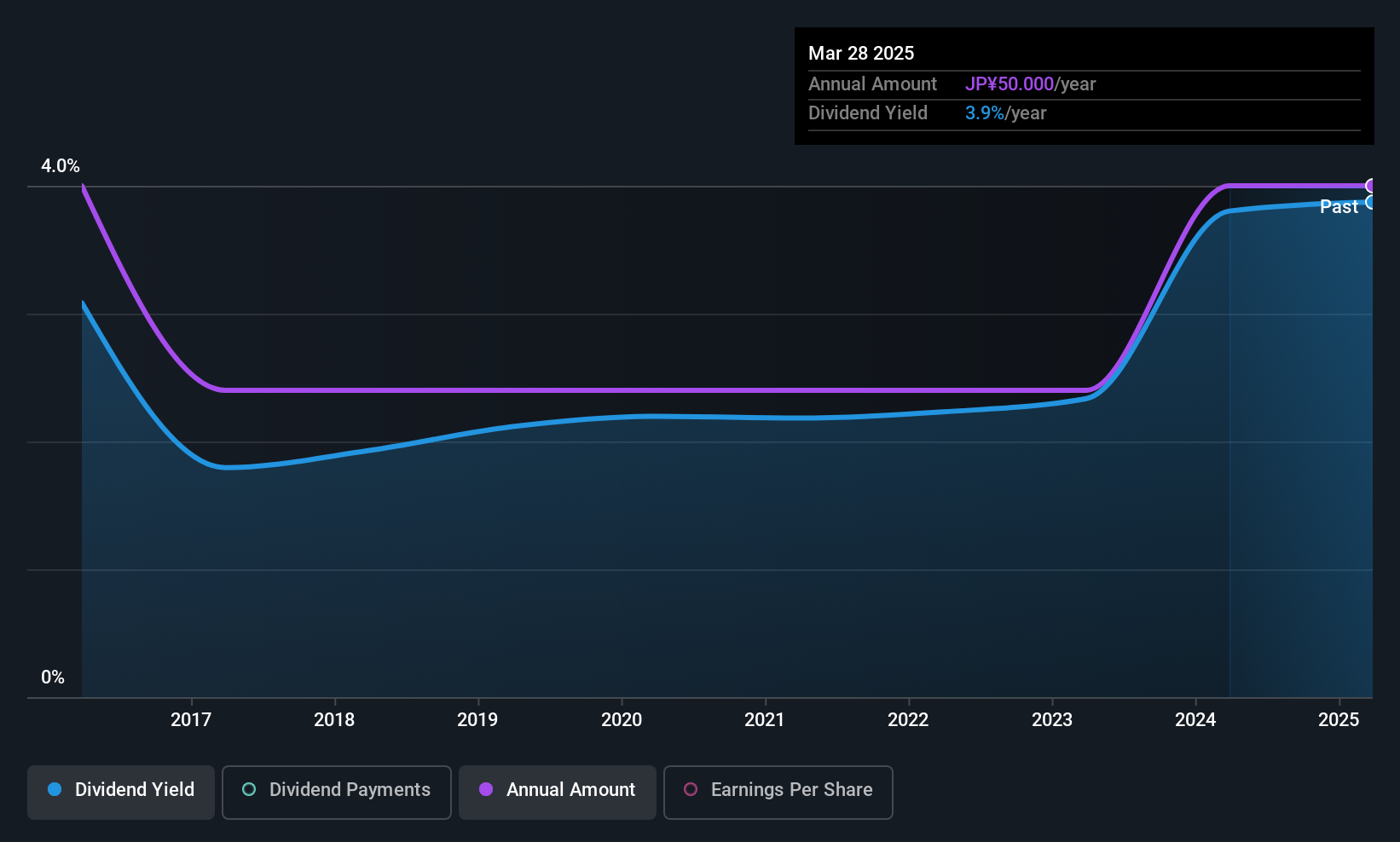Screen dimensions: 1400x842
Task: Click the Annual Amount tooltip row label
Action: pyautogui.click(x=872, y=84)
